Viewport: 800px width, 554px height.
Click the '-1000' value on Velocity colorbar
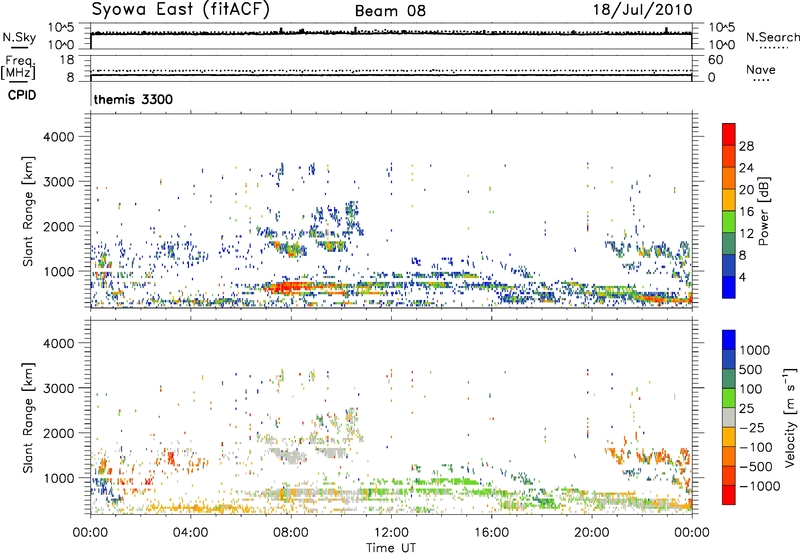point(760,486)
